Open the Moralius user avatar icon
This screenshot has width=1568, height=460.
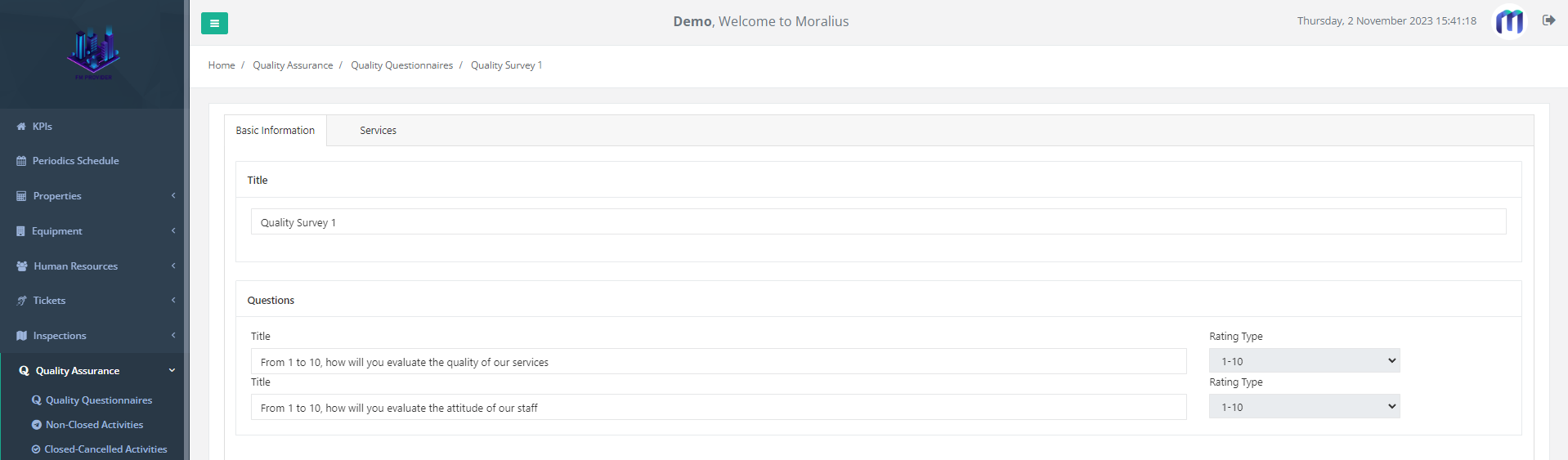pyautogui.click(x=1509, y=22)
